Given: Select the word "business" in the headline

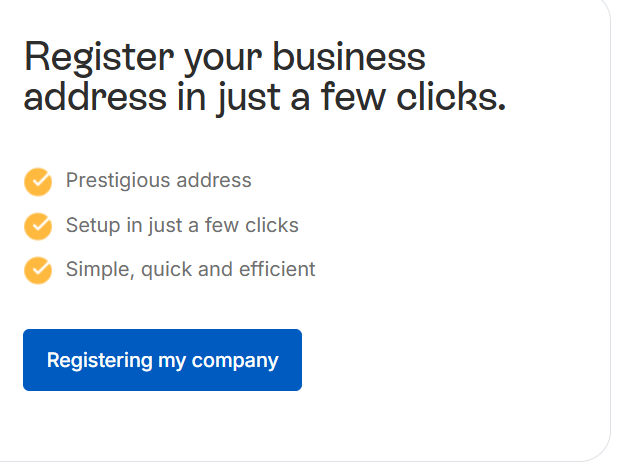Looking at the screenshot, I should (x=350, y=57).
